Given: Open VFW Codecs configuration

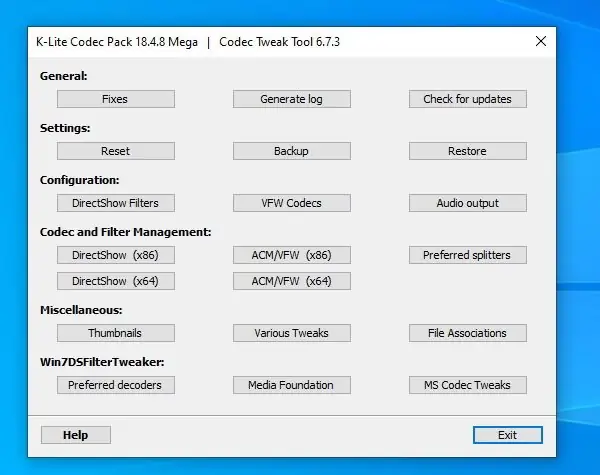Looking at the screenshot, I should coord(291,203).
